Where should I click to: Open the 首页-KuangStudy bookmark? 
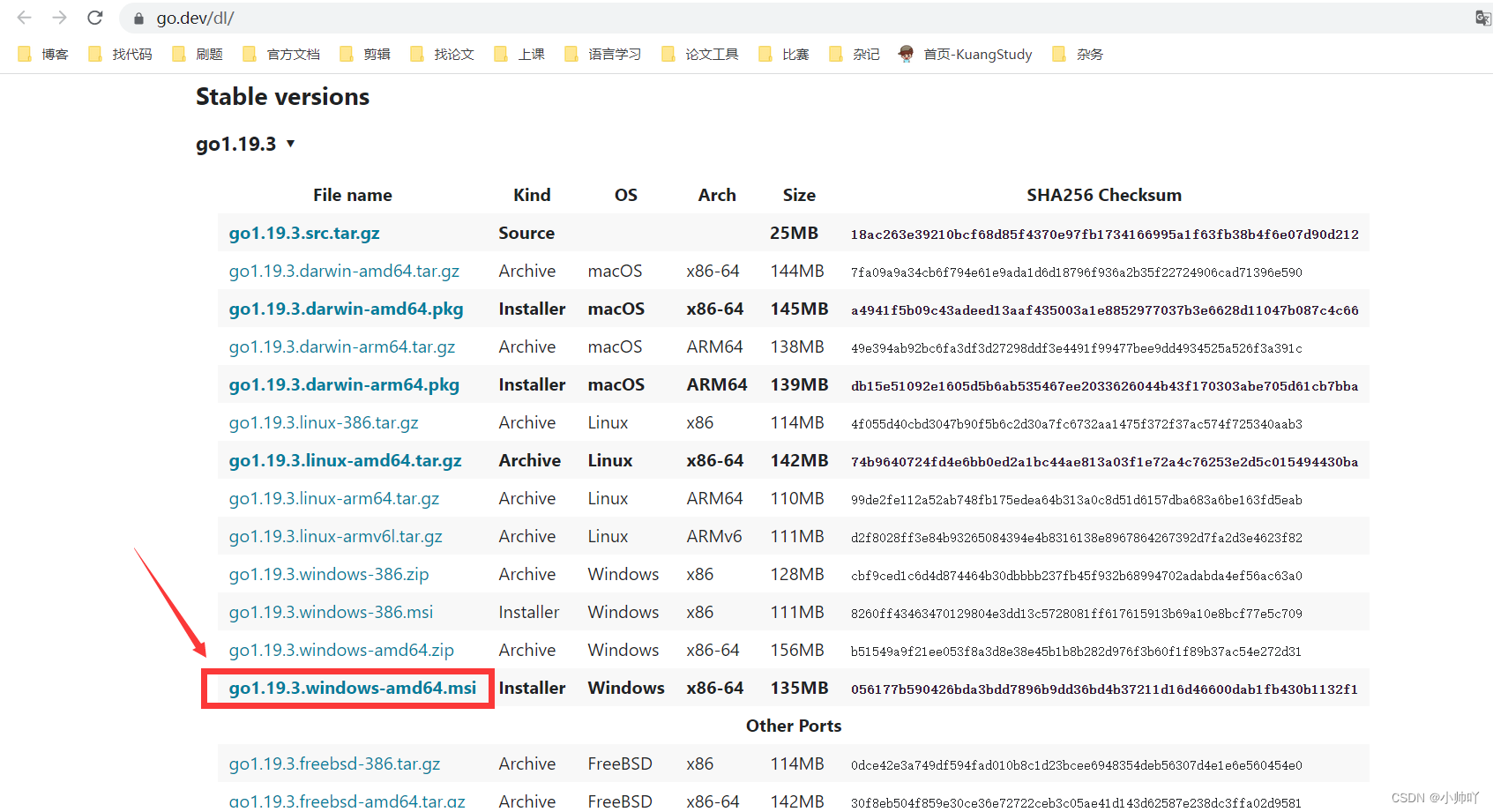coord(966,54)
